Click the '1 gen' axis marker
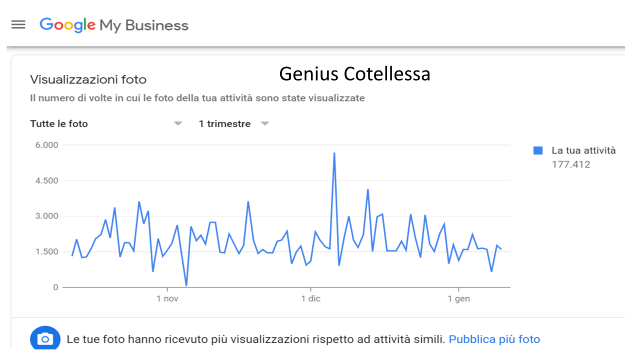Screen dimensions: 640x360 coord(459,299)
